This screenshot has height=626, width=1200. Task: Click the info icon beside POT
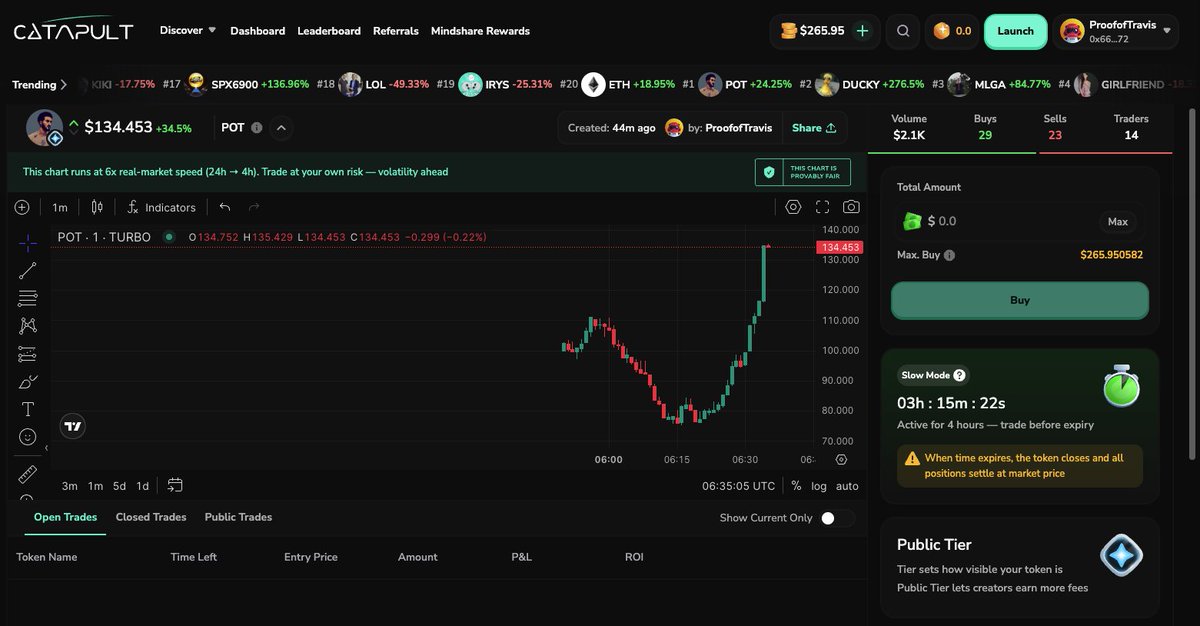point(257,128)
